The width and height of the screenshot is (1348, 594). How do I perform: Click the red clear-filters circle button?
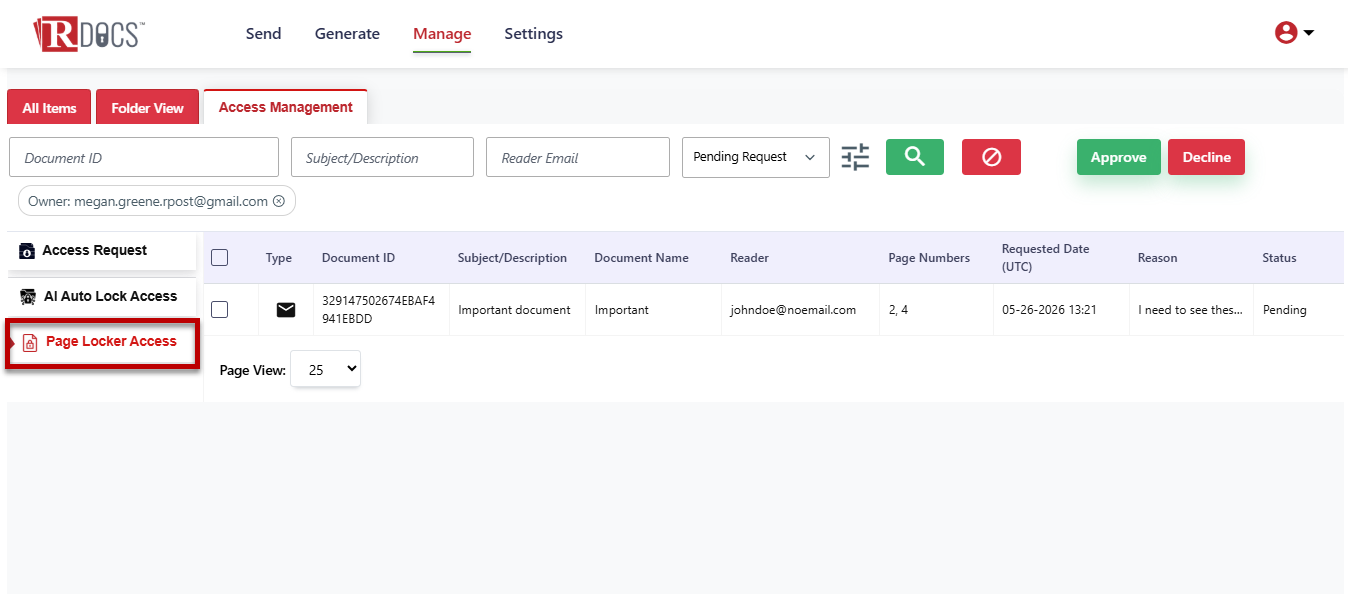pos(991,157)
